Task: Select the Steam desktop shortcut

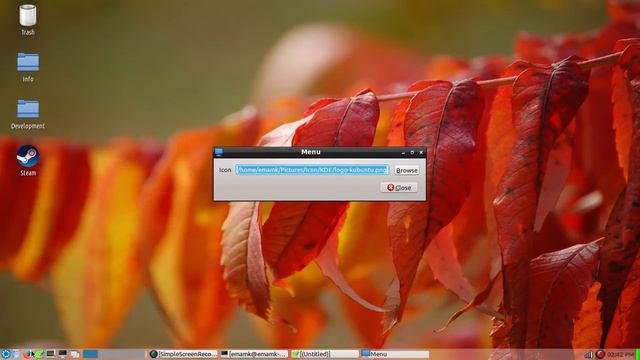Action: [28, 161]
